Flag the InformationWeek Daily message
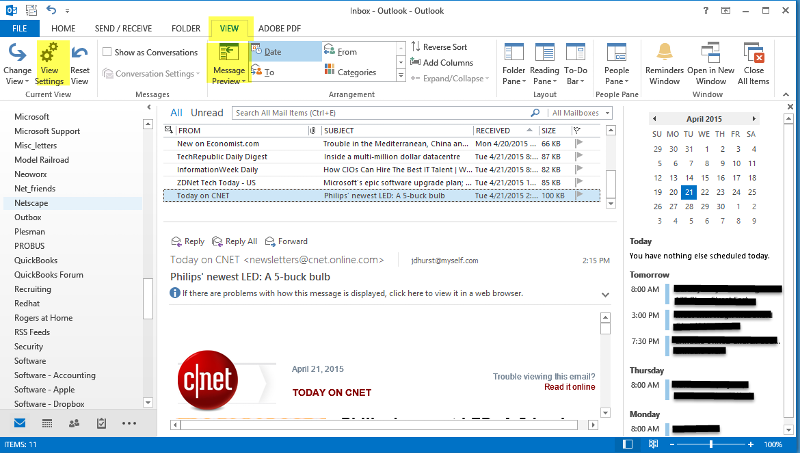800x453 pixels. tap(579, 169)
